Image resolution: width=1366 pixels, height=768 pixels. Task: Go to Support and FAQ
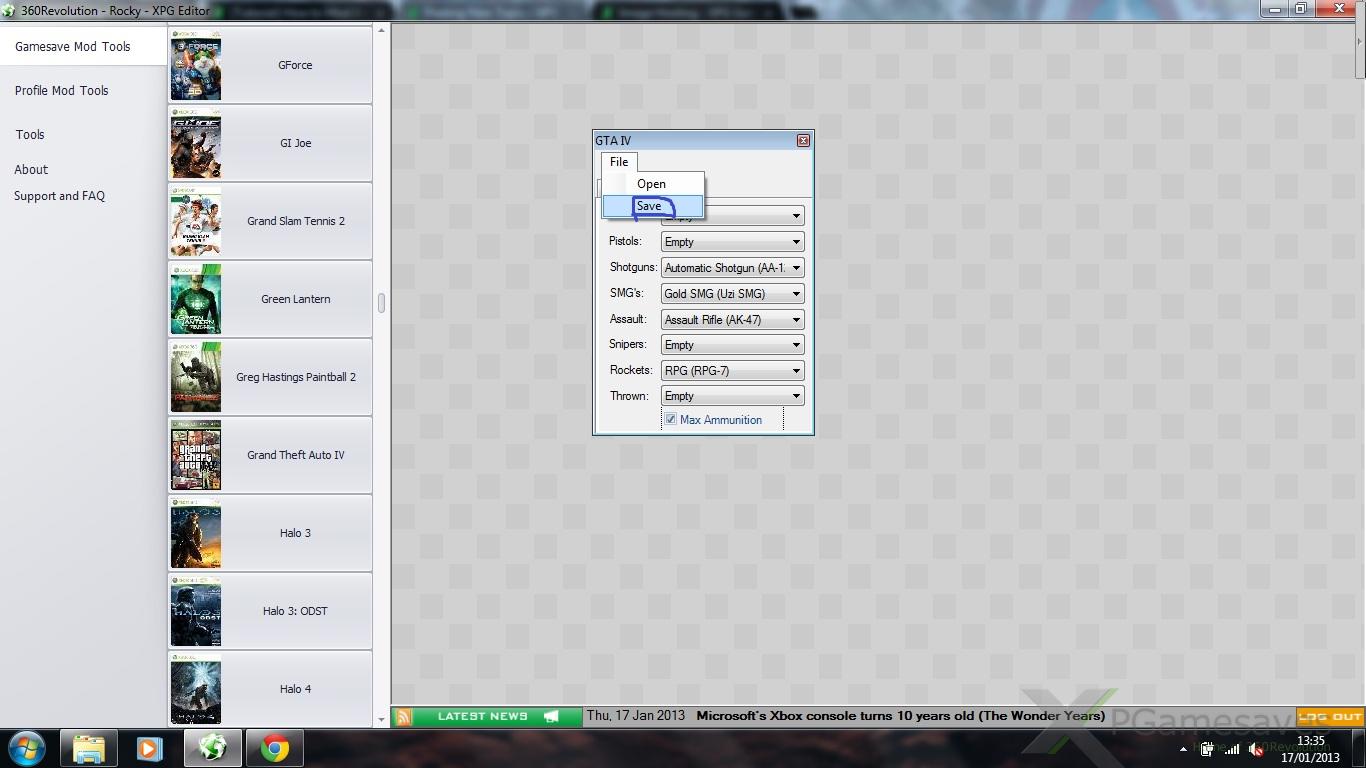59,196
